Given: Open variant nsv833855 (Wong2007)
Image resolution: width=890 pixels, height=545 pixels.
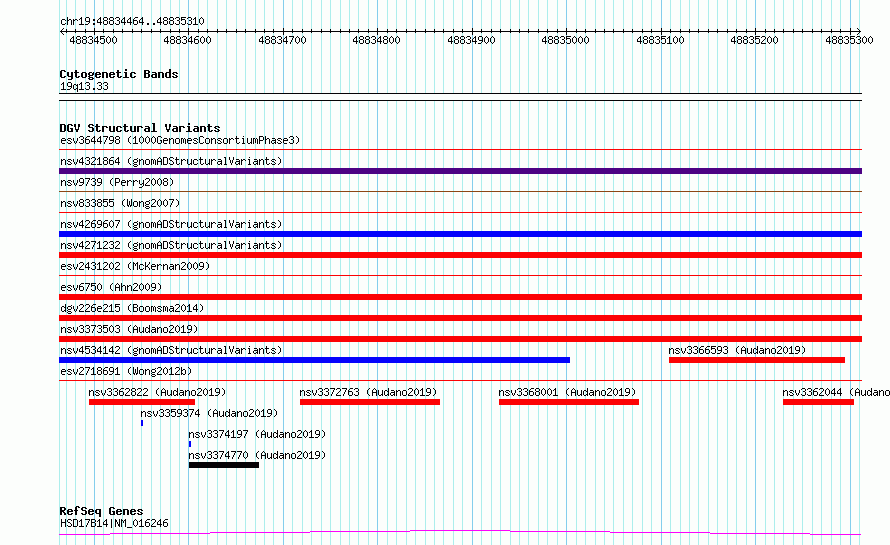Looking at the screenshot, I should 120,203.
